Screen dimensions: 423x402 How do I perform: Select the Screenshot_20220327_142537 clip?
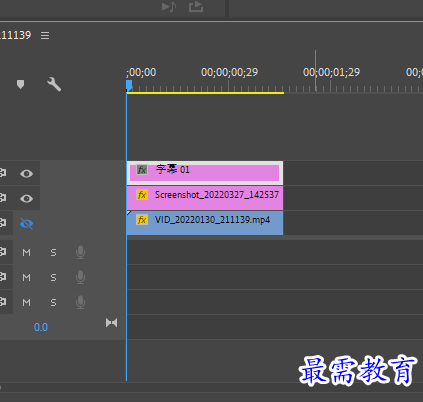[x=205, y=198]
